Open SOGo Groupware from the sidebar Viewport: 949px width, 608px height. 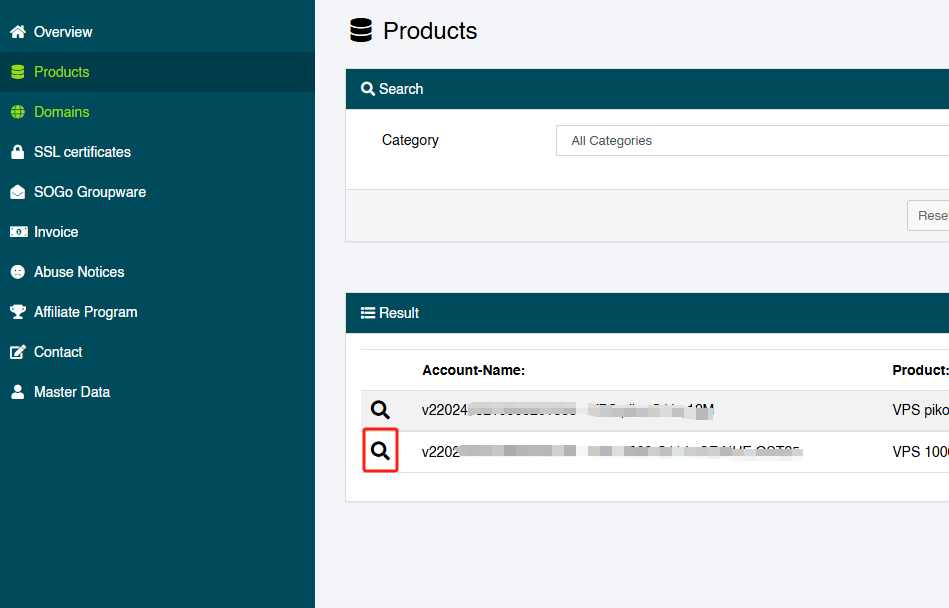point(89,192)
